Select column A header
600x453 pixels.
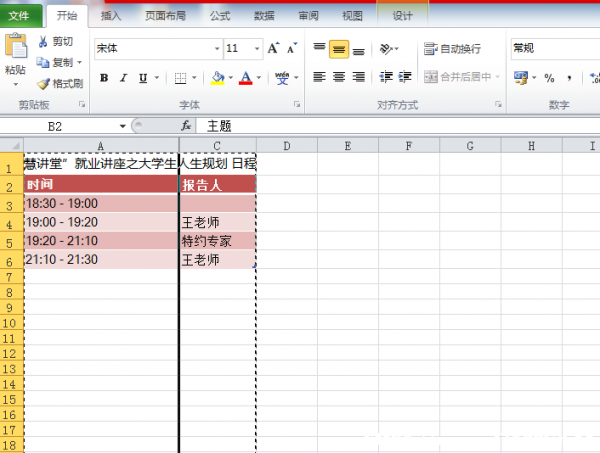pos(101,146)
